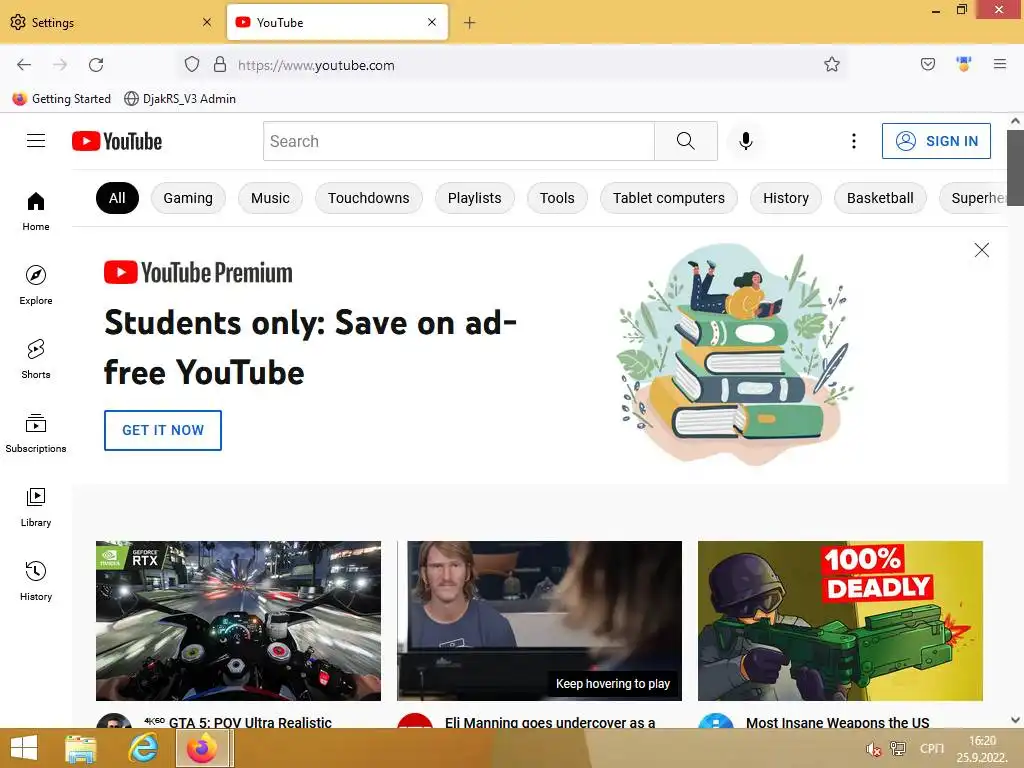Open a new browser tab
Viewport: 1024px width, 768px height.
click(x=470, y=23)
